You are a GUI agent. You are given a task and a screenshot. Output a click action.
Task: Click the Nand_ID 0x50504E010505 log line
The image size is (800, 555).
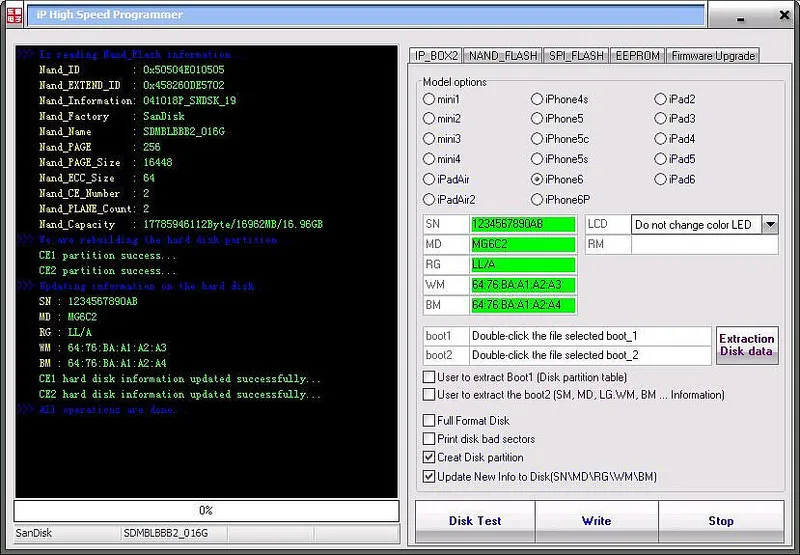pyautogui.click(x=132, y=70)
